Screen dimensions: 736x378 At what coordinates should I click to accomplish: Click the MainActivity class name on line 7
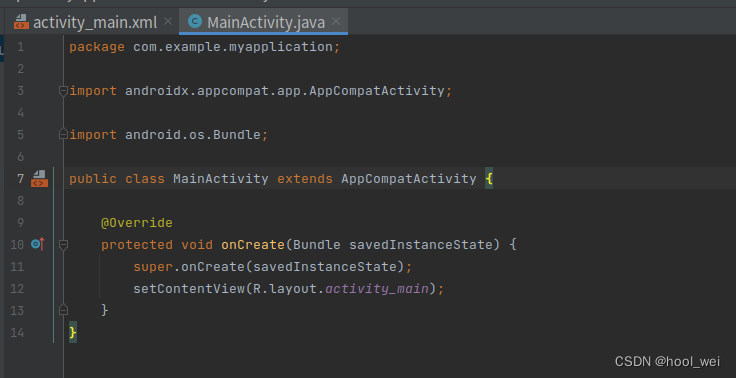(221, 179)
